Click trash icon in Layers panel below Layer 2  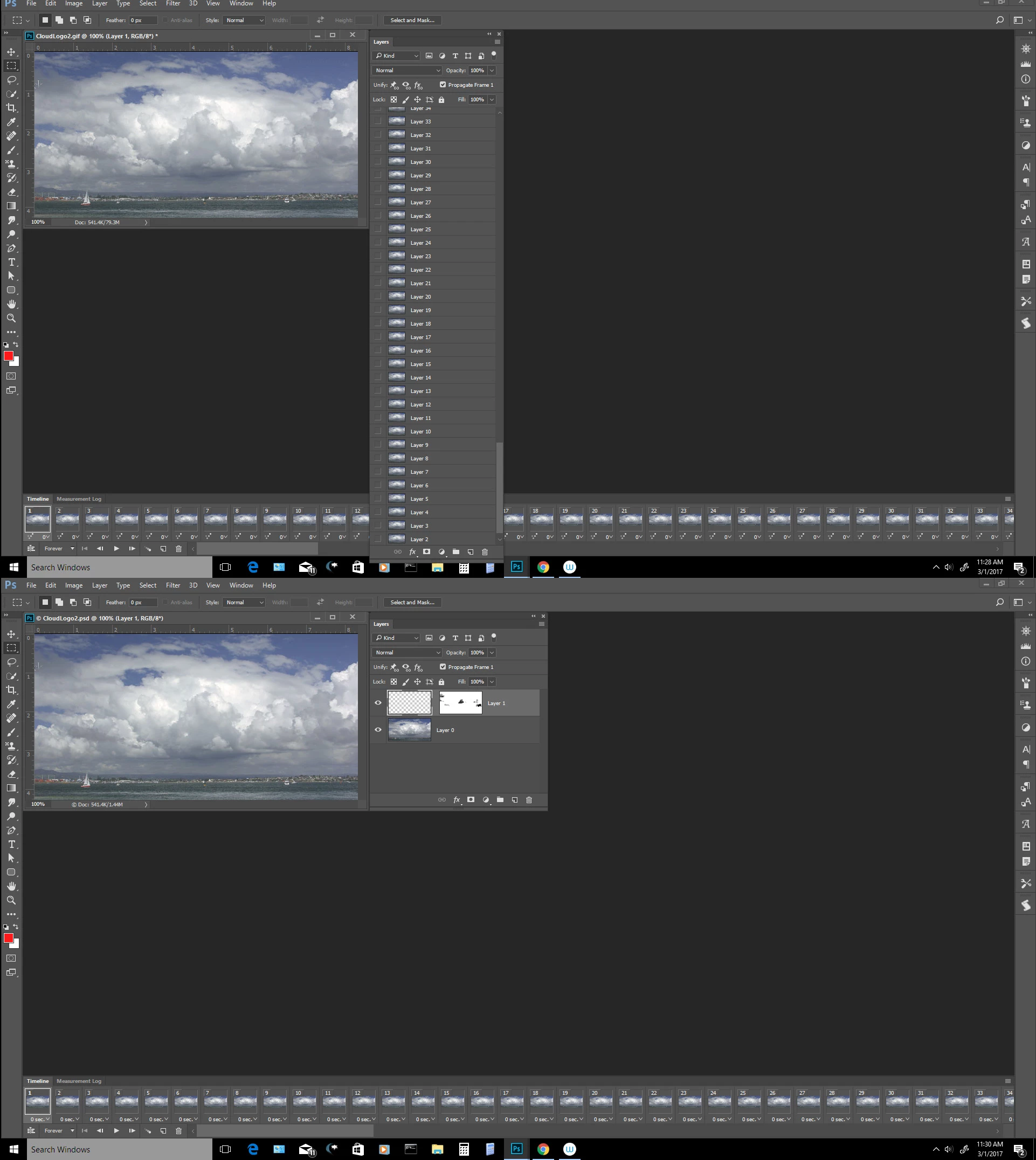tap(485, 551)
